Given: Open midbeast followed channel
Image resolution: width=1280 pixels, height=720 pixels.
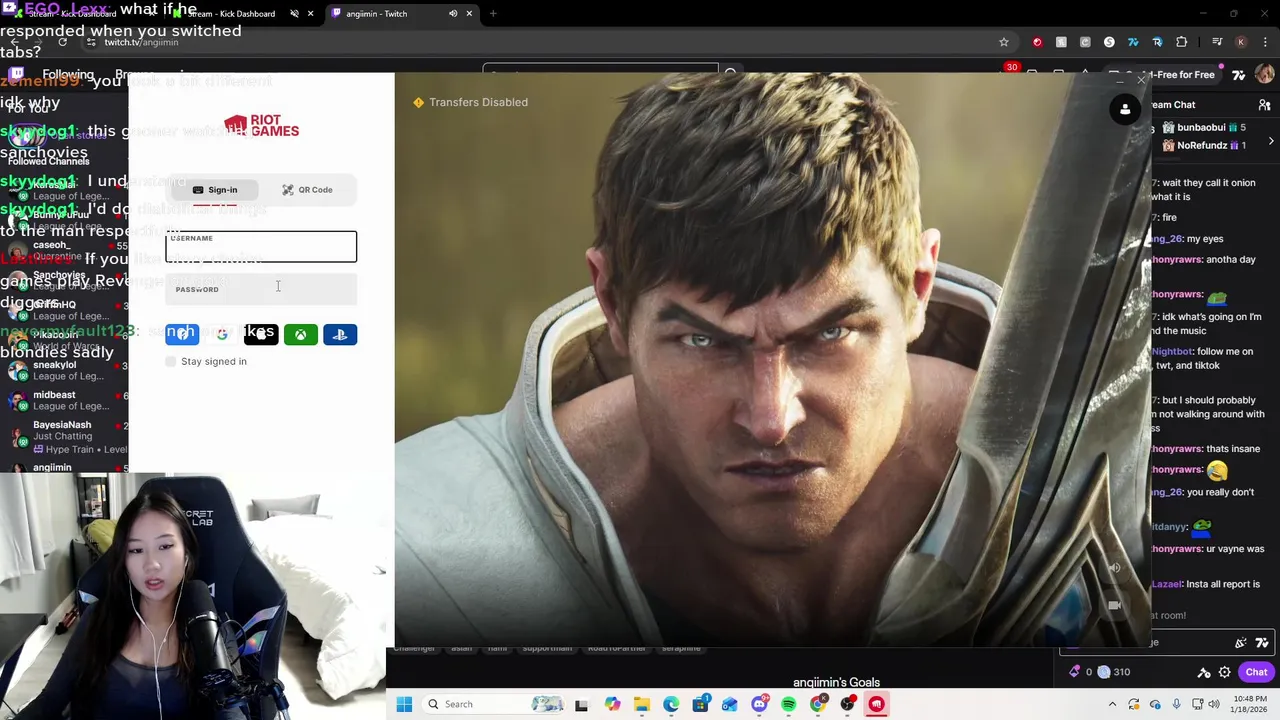Looking at the screenshot, I should 64,401.
